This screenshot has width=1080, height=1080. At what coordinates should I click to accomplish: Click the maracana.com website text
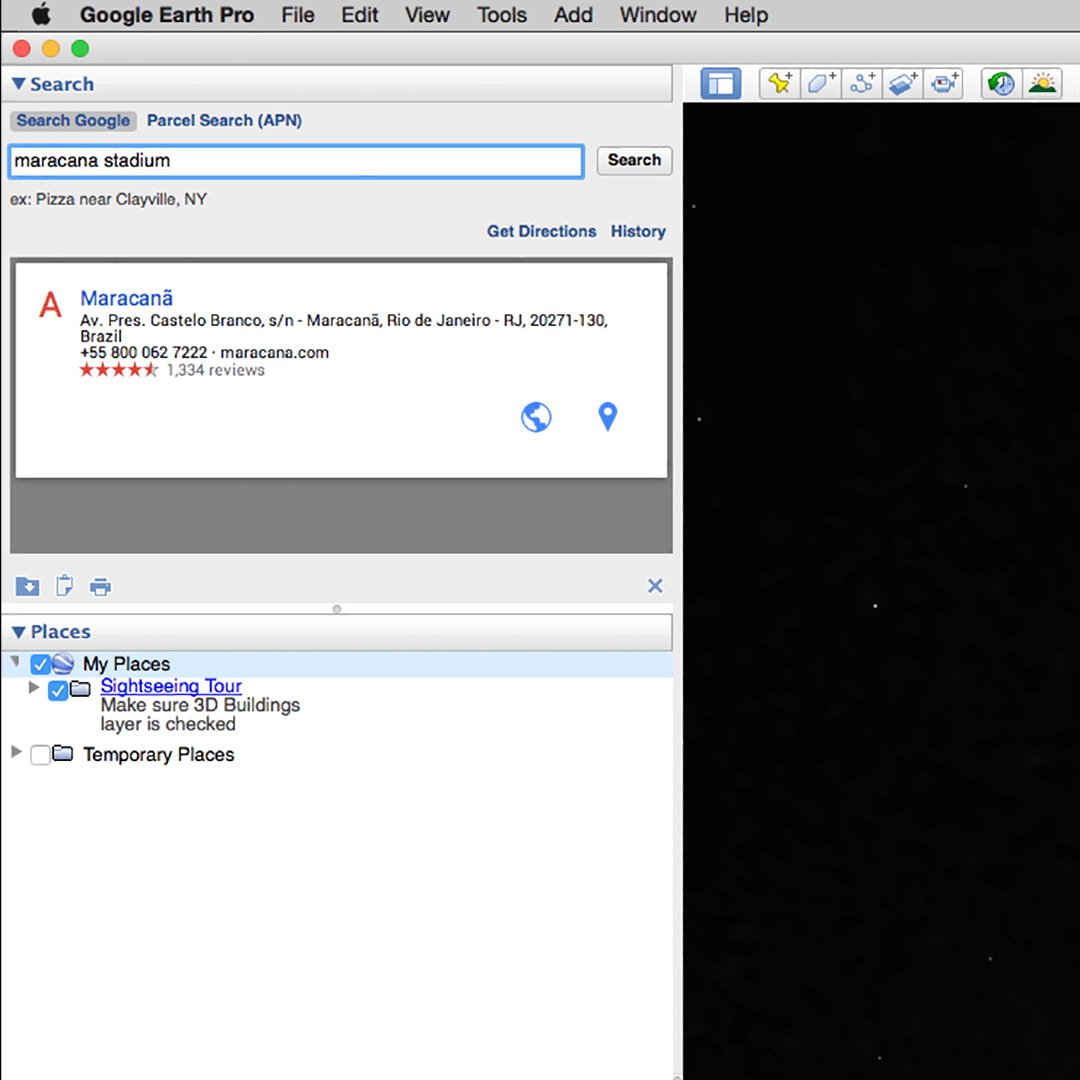point(274,353)
